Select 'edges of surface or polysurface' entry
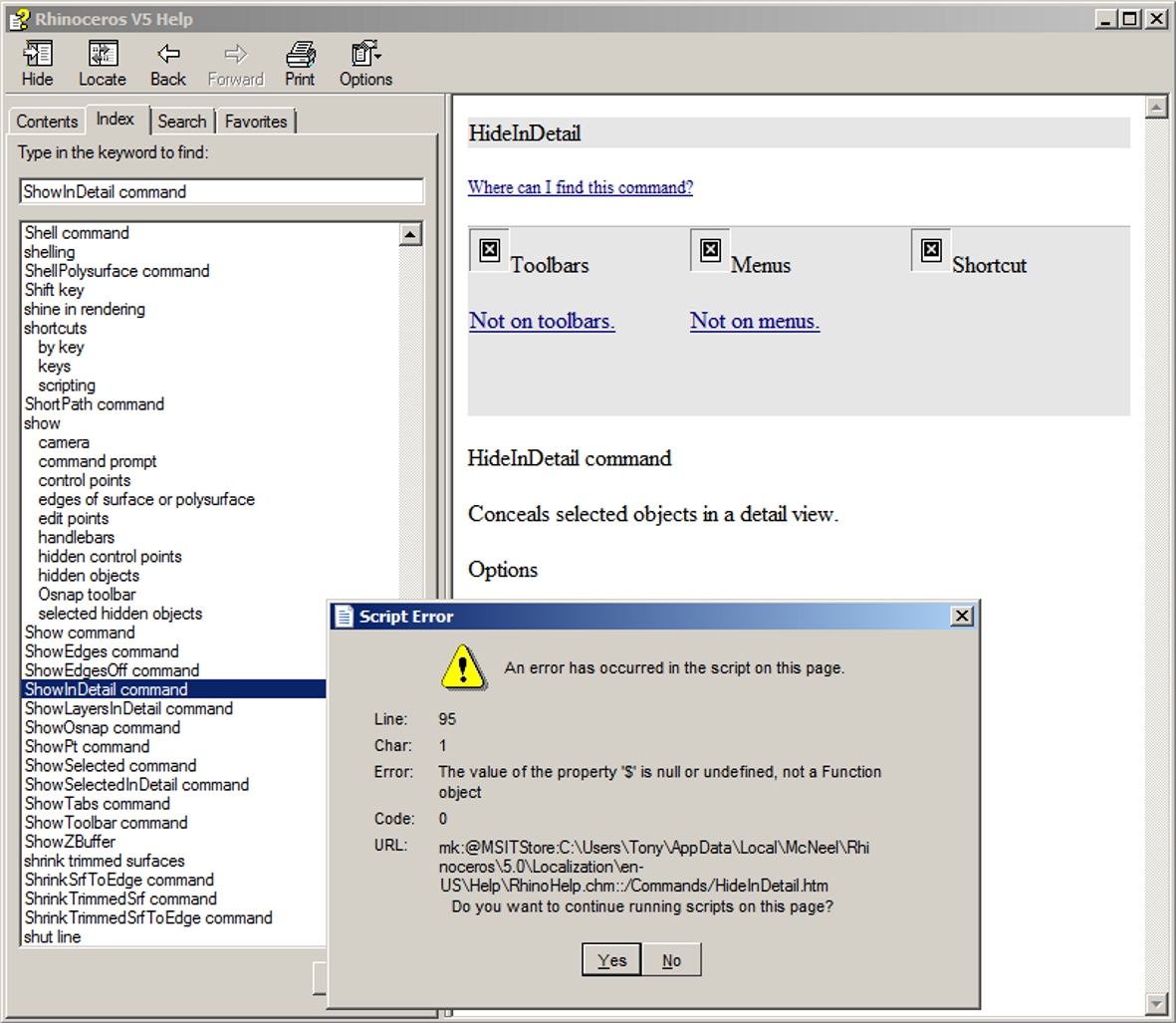 tap(146, 499)
